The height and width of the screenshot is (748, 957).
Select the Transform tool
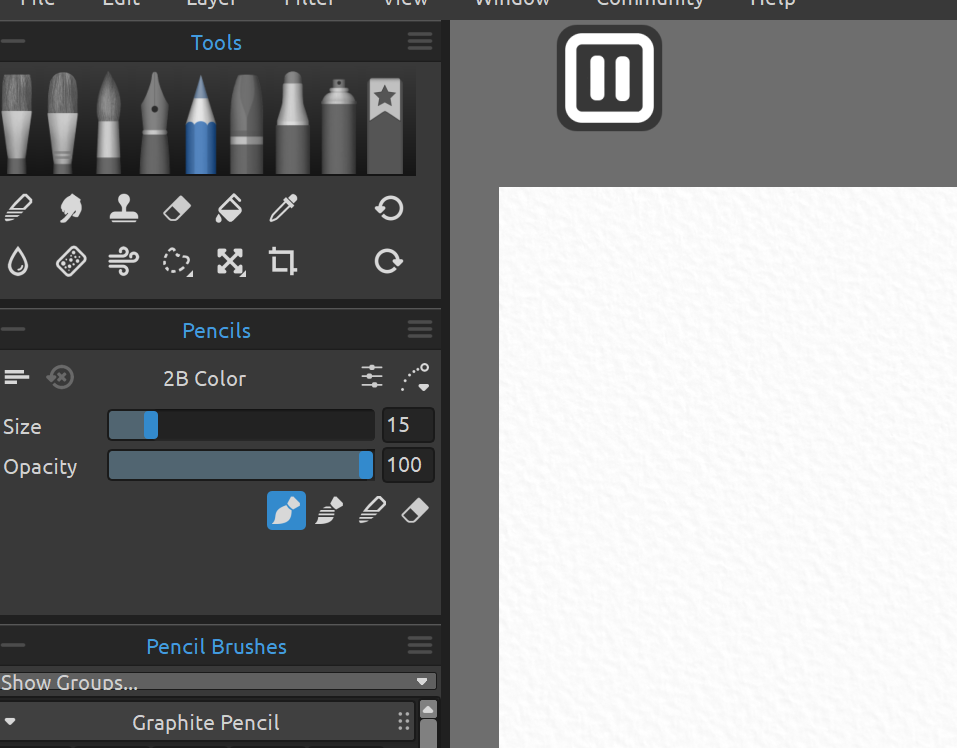(231, 262)
